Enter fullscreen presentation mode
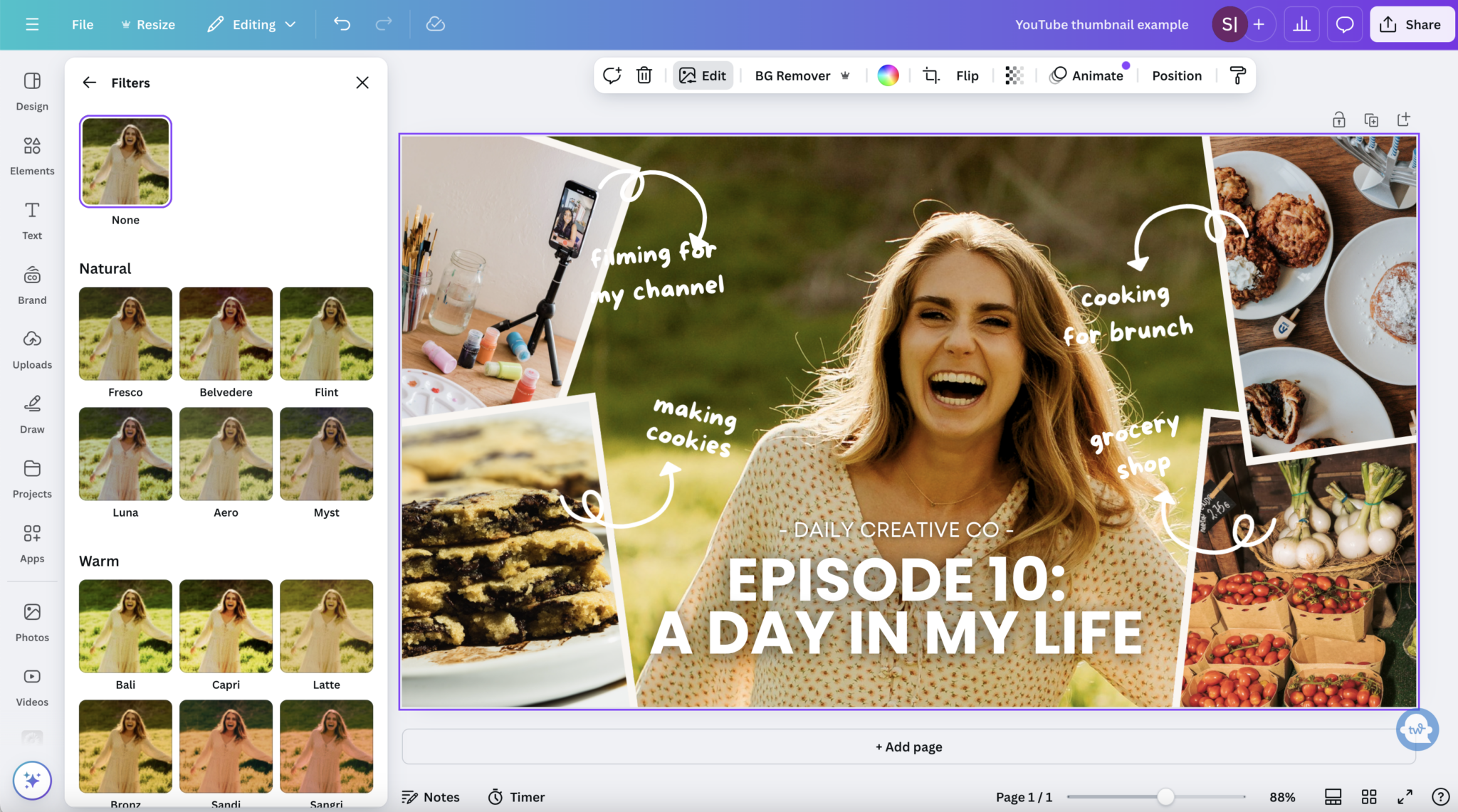Screen dimensions: 1458x812 (x=1405, y=797)
